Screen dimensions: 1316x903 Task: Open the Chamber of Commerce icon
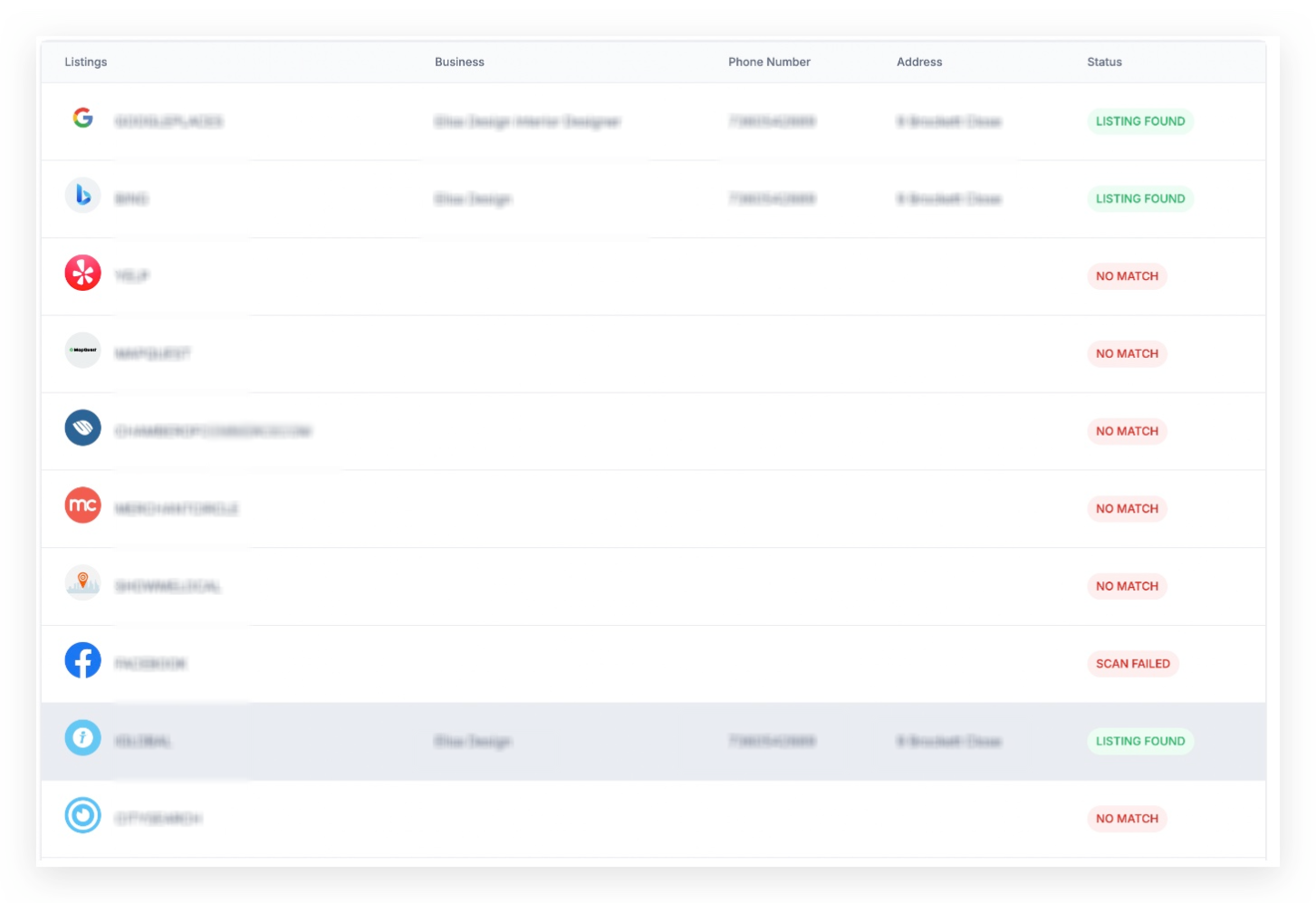click(82, 427)
